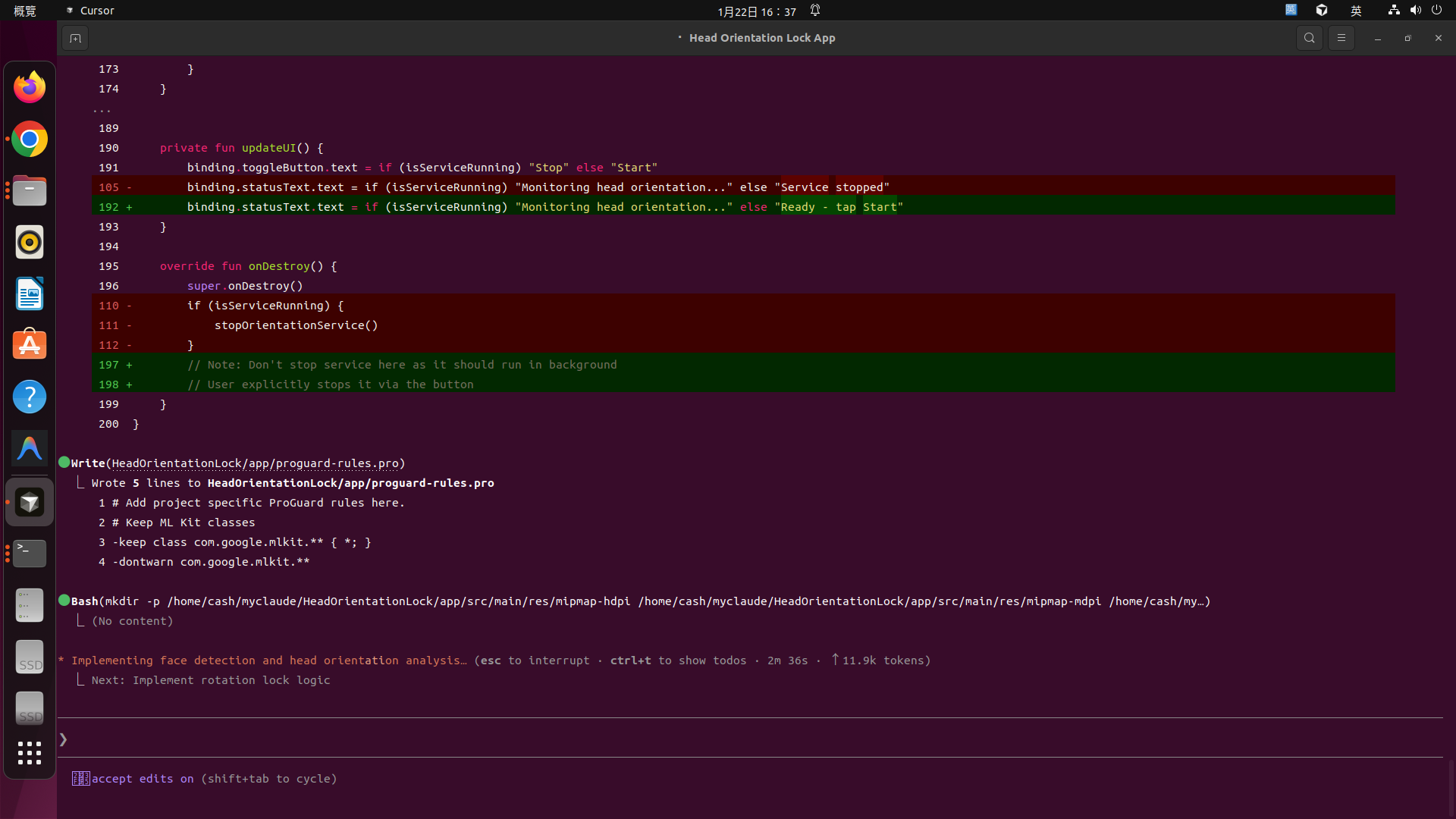The image size is (1456, 819).
Task: Click the terminal search icon
Action: pos(1309,38)
